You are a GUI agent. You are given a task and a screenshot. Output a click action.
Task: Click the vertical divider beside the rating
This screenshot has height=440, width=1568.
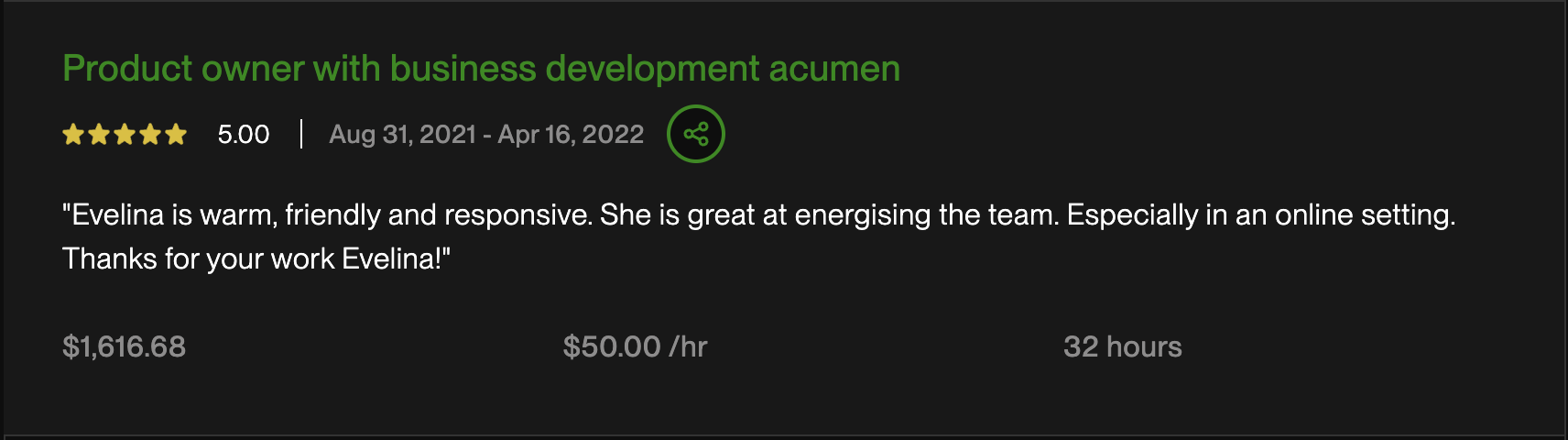pos(301,135)
